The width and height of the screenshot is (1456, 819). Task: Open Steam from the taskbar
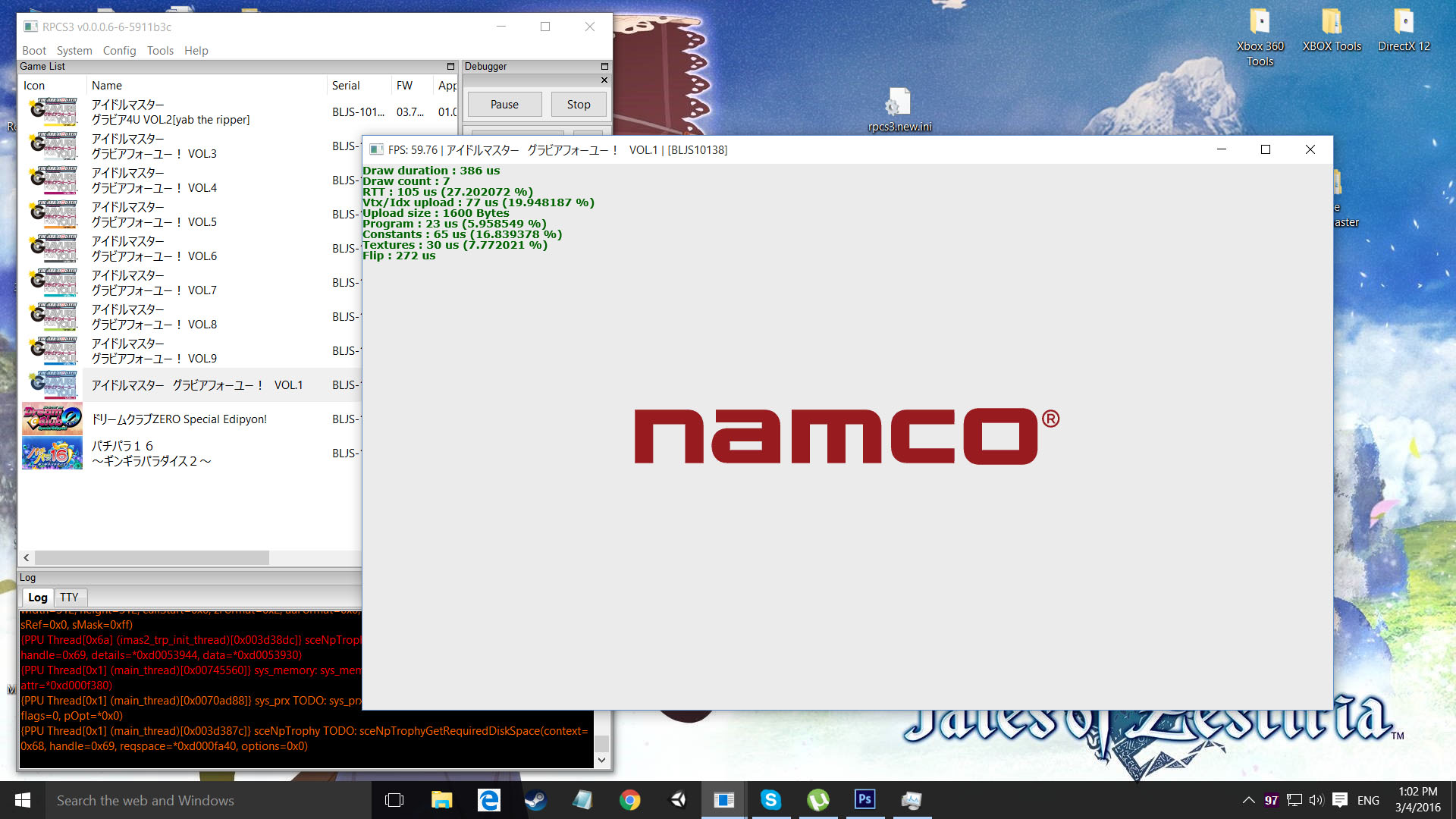[536, 800]
